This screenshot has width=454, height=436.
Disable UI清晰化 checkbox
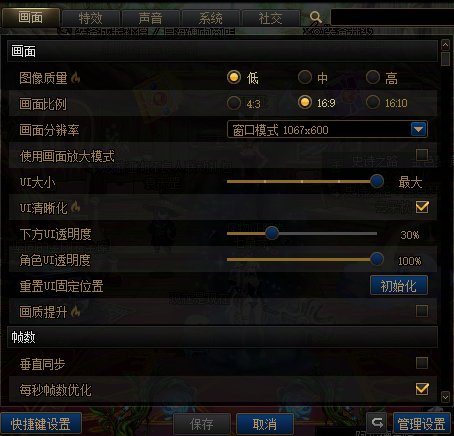pyautogui.click(x=422, y=207)
